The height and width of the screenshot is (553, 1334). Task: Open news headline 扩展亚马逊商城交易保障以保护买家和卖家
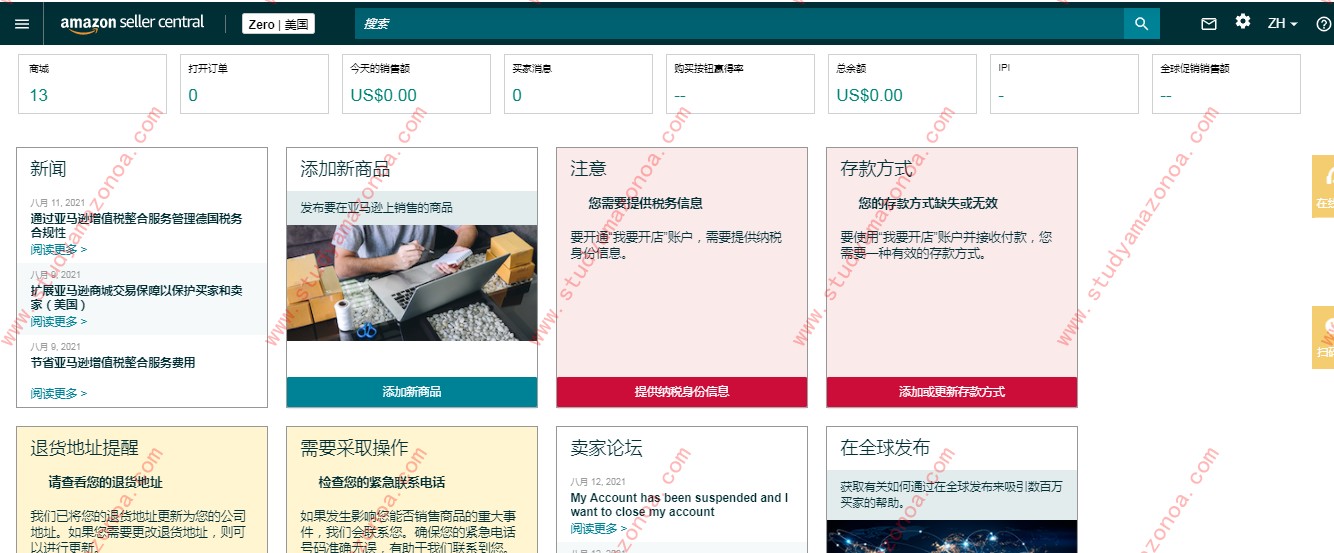(x=136, y=297)
